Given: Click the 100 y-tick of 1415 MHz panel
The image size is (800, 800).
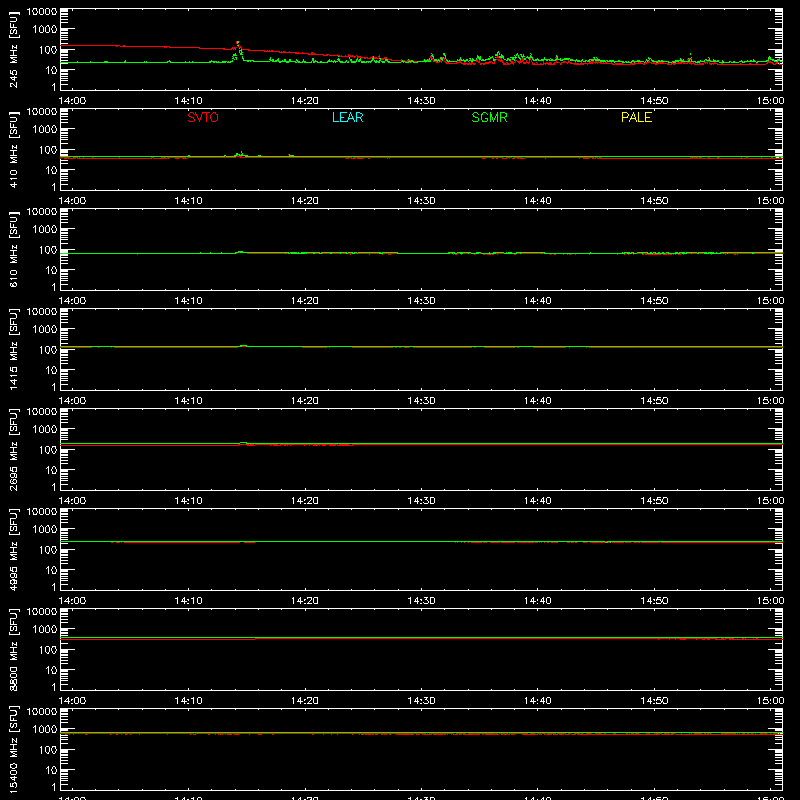Looking at the screenshot, I should 48,350.
